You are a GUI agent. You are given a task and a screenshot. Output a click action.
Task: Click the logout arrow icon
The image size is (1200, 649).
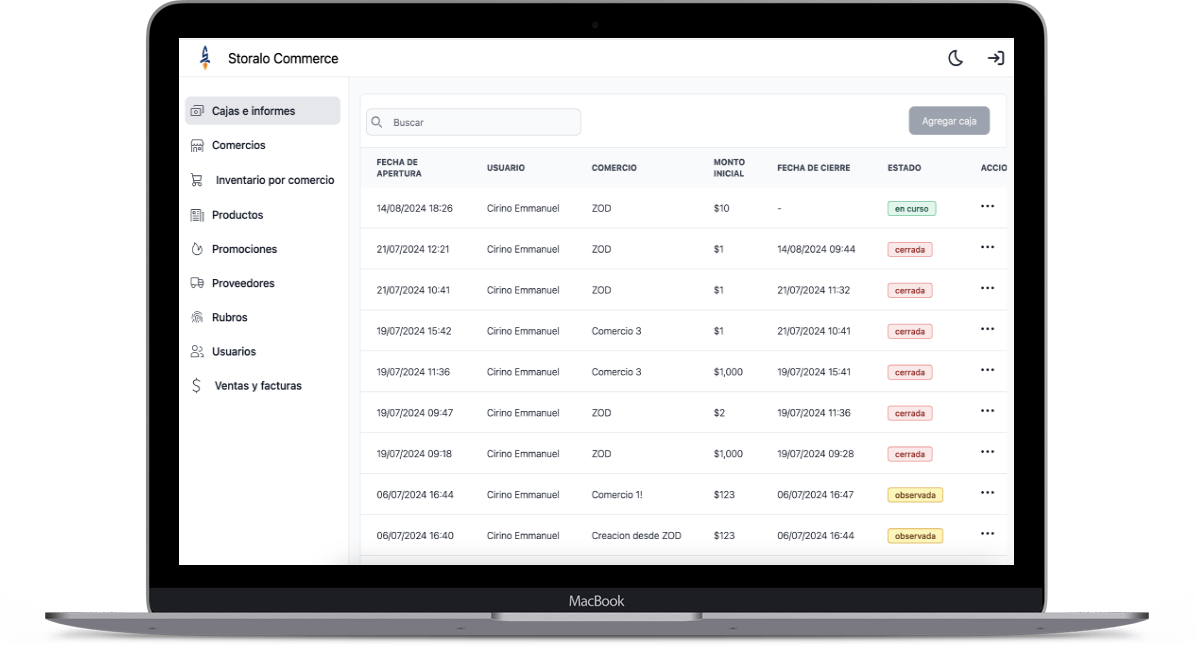pos(995,58)
